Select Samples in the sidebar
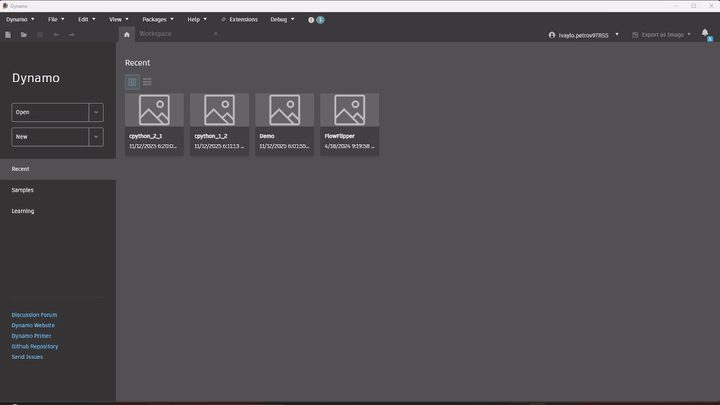Screen dimensions: 720x405 click(23, 190)
